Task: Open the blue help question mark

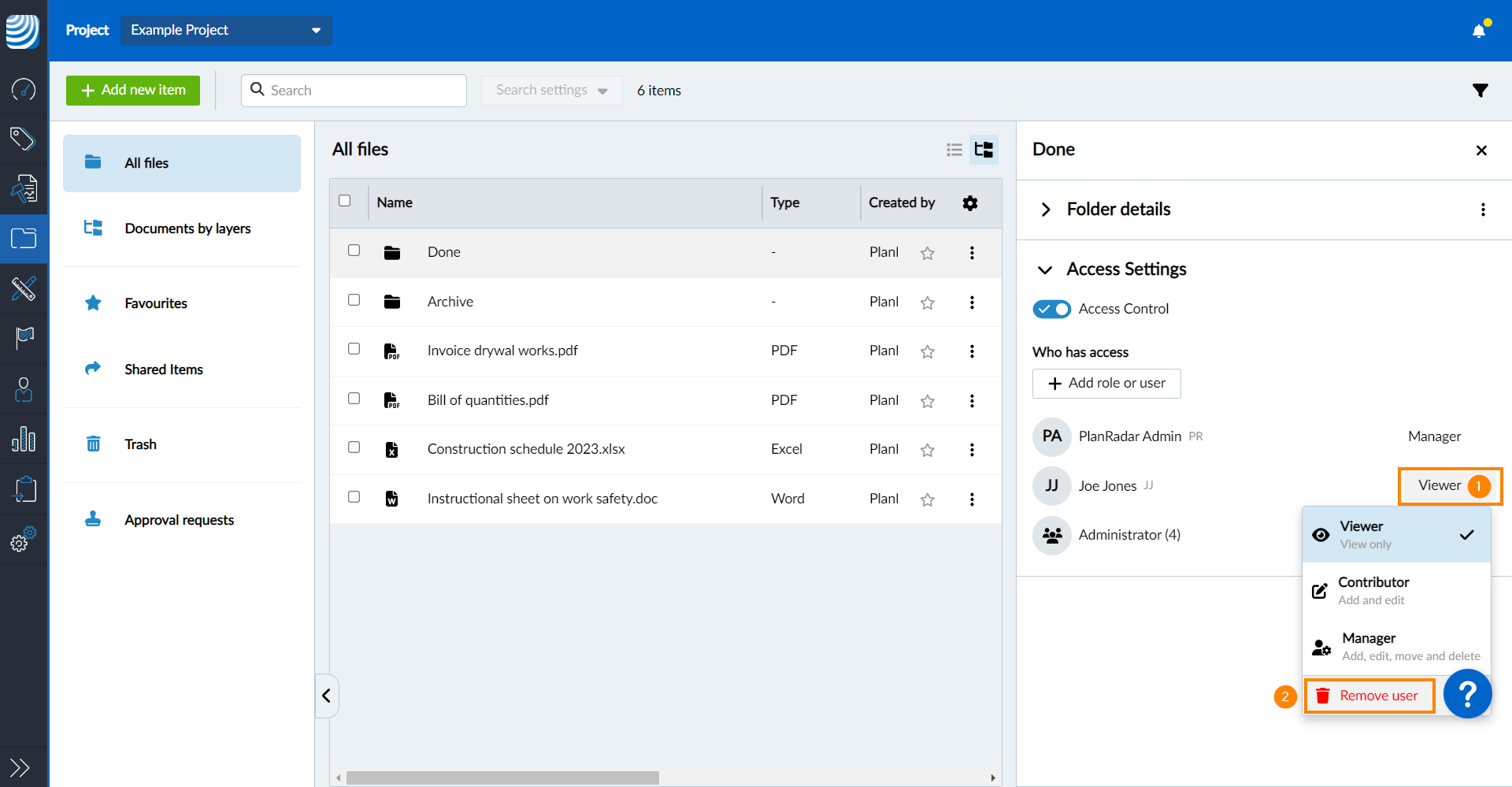Action: [x=1467, y=694]
